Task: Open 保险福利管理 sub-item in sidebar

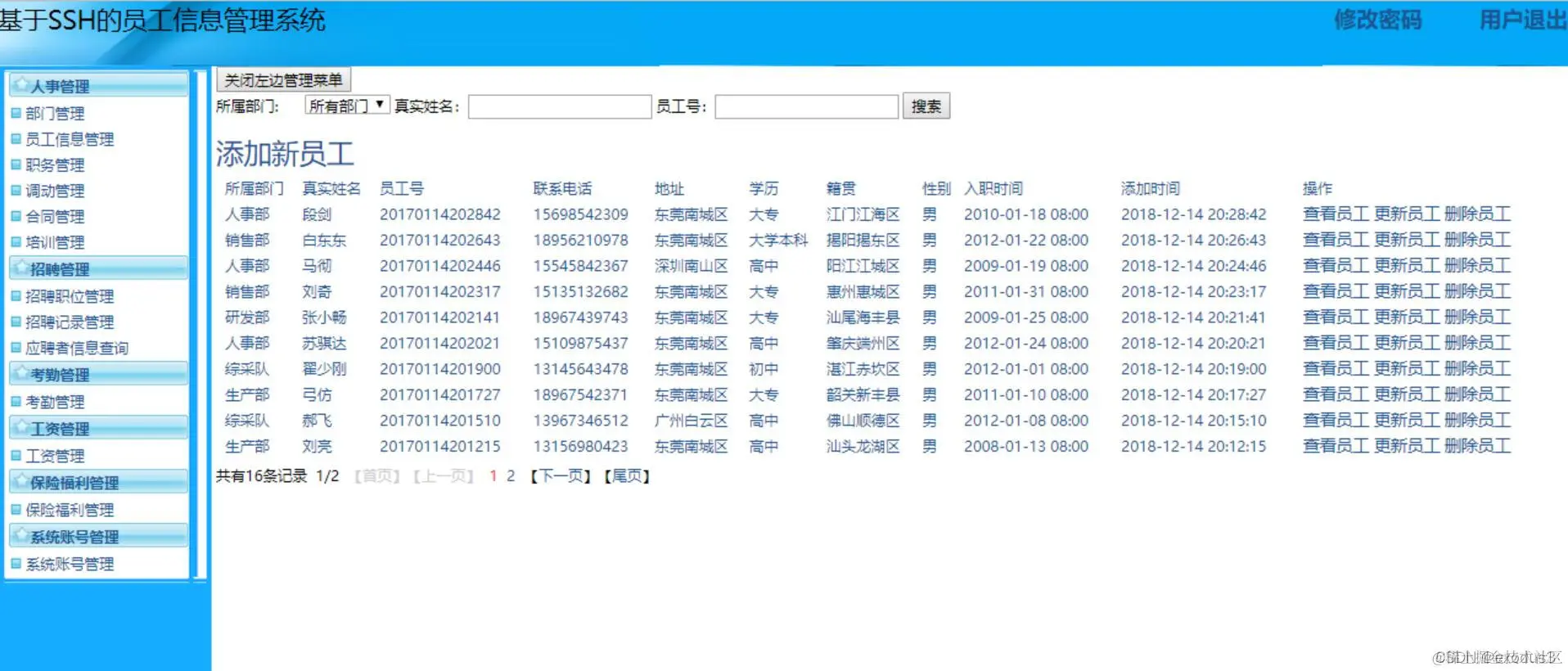Action: 70,510
